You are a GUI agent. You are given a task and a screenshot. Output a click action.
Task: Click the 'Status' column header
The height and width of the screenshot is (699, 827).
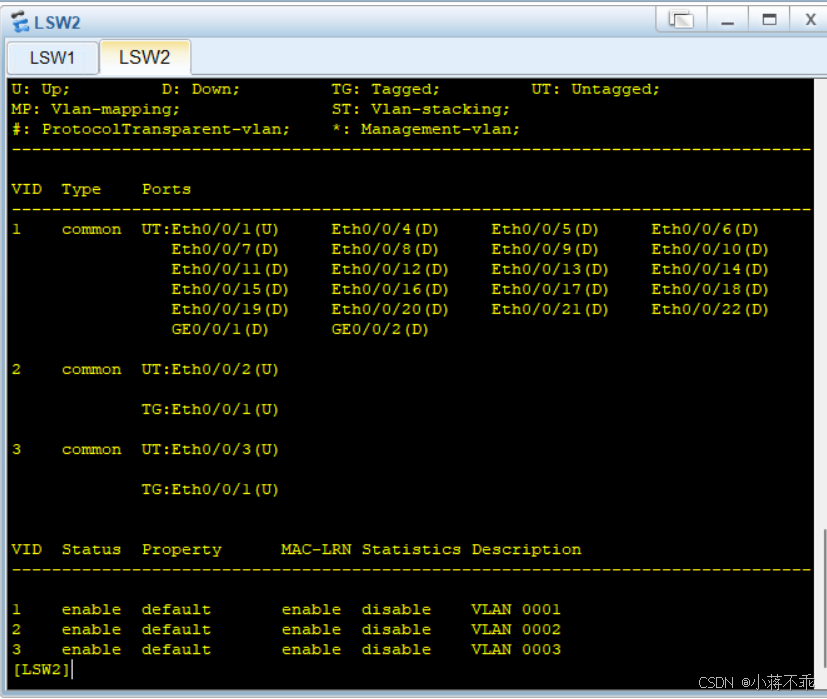[91, 549]
